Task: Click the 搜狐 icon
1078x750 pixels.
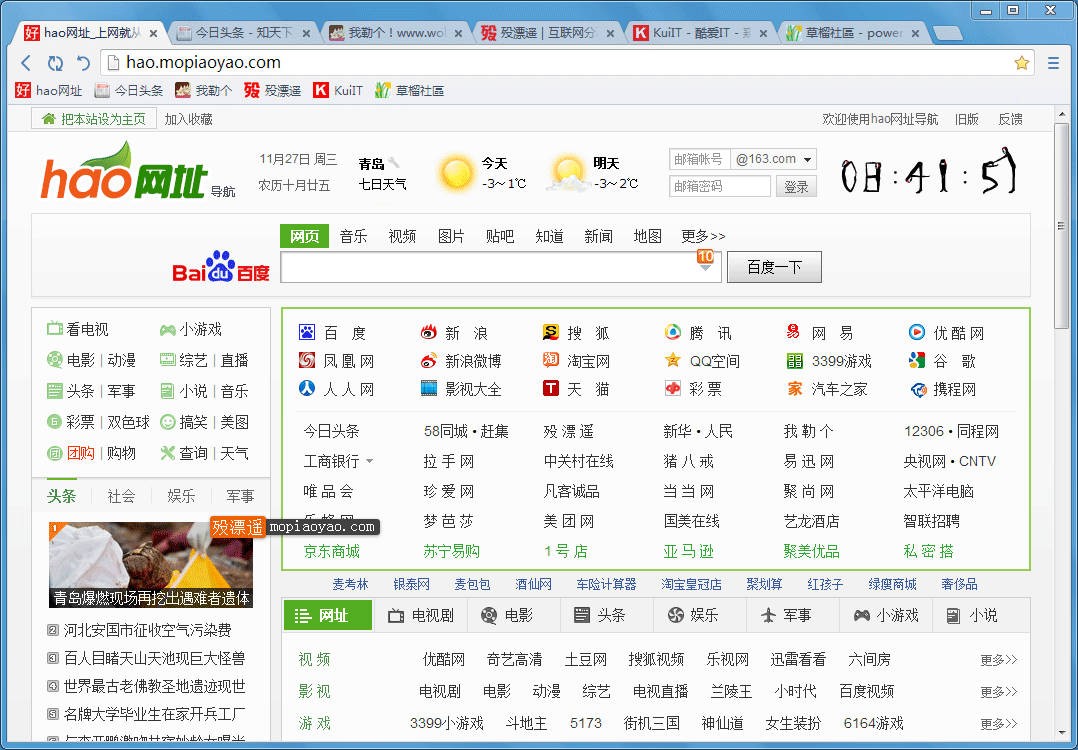Action: (x=551, y=333)
